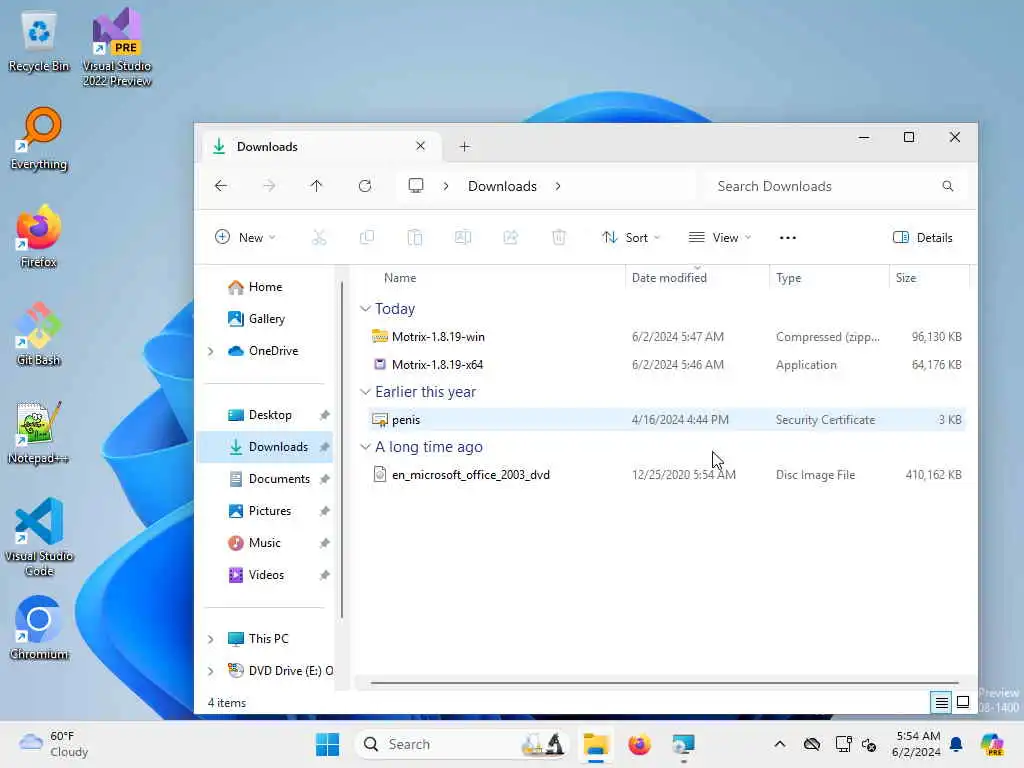Click Firefox icon on taskbar
Screen dimensions: 1024x768
click(x=639, y=744)
